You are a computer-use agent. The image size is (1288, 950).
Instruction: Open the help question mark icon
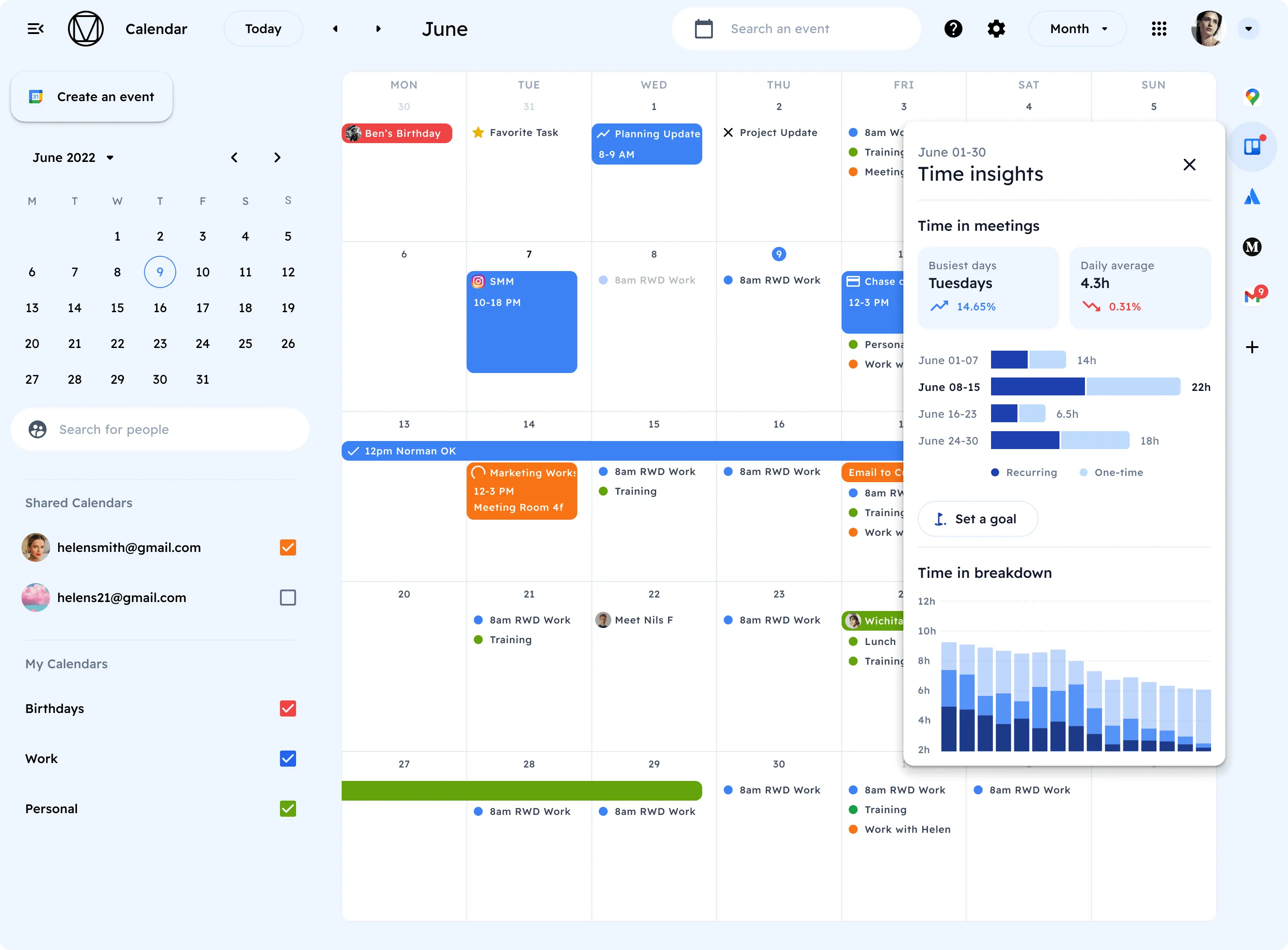click(x=953, y=29)
